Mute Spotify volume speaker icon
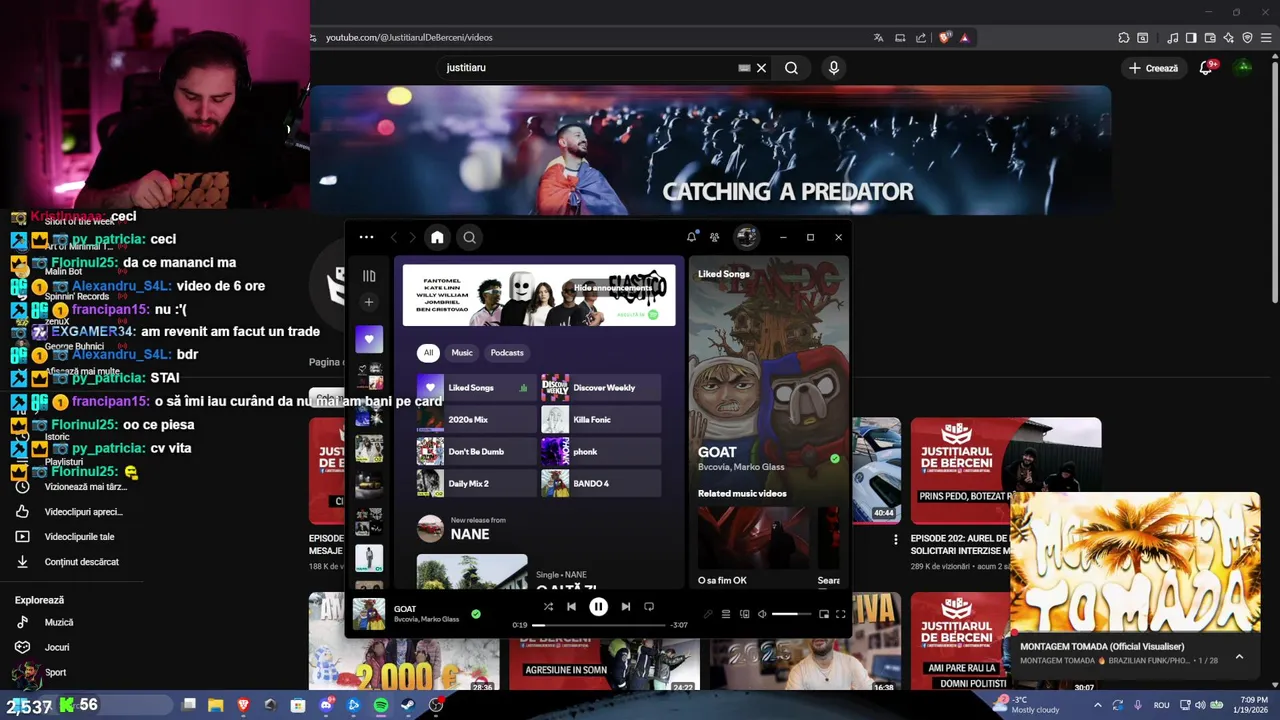The height and width of the screenshot is (720, 1280). (762, 614)
